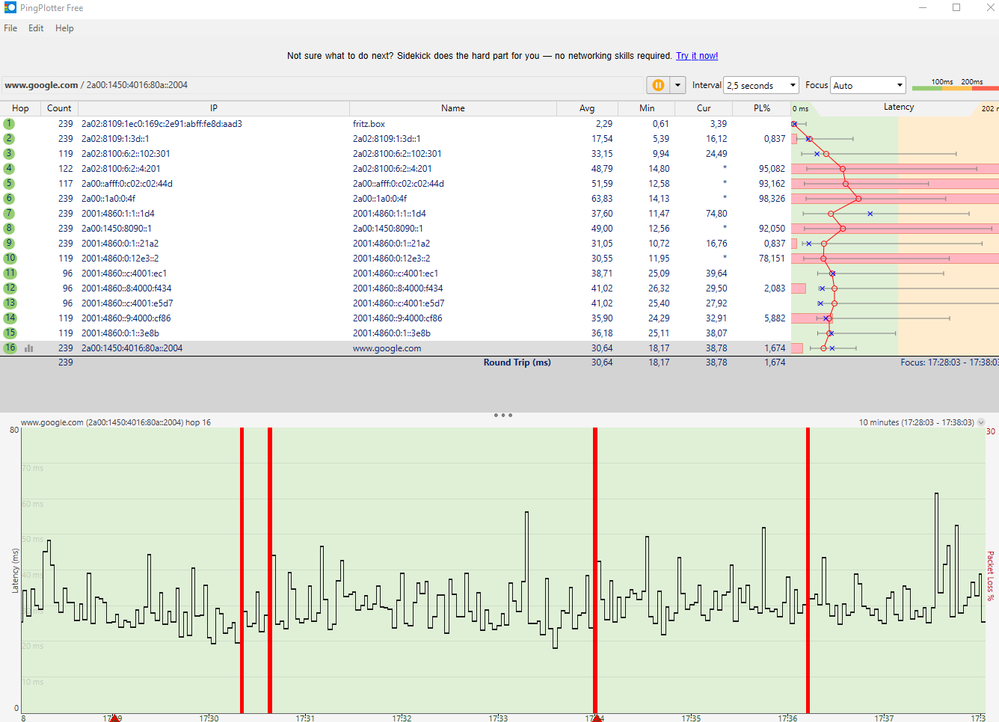Select hop 12 green circle icon

pyautogui.click(x=9, y=288)
